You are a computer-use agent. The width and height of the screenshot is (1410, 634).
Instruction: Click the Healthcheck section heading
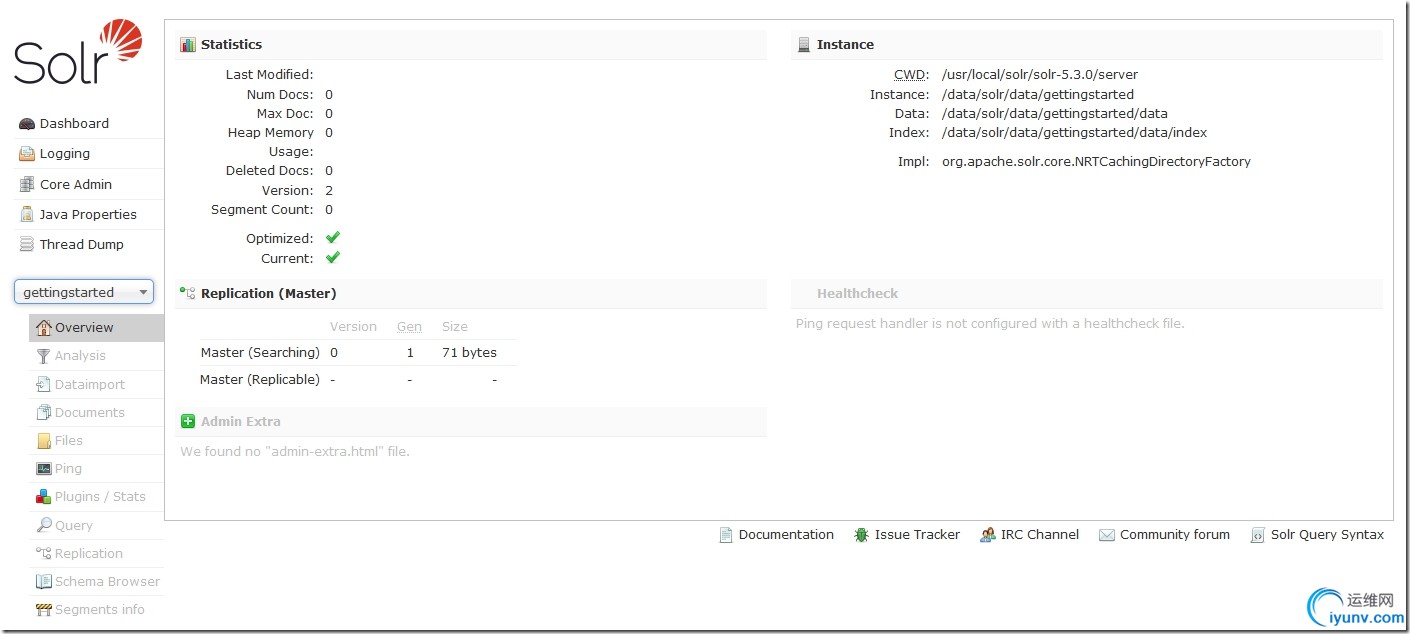coord(857,294)
